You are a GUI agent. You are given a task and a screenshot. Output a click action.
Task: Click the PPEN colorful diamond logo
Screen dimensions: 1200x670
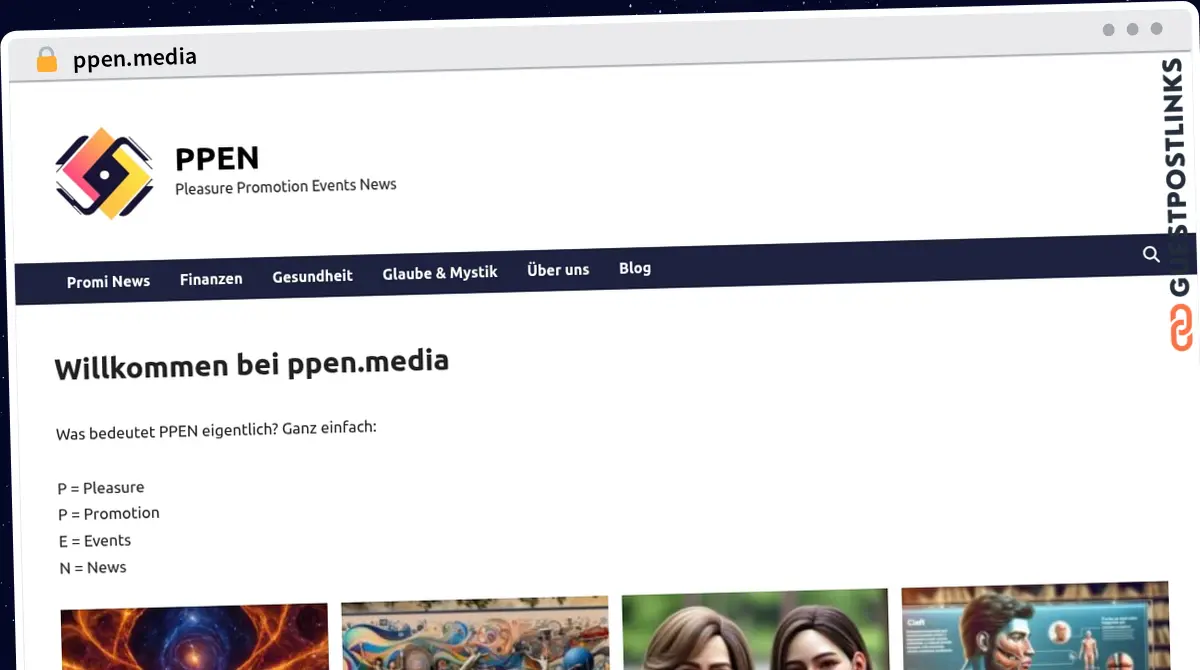tap(105, 173)
